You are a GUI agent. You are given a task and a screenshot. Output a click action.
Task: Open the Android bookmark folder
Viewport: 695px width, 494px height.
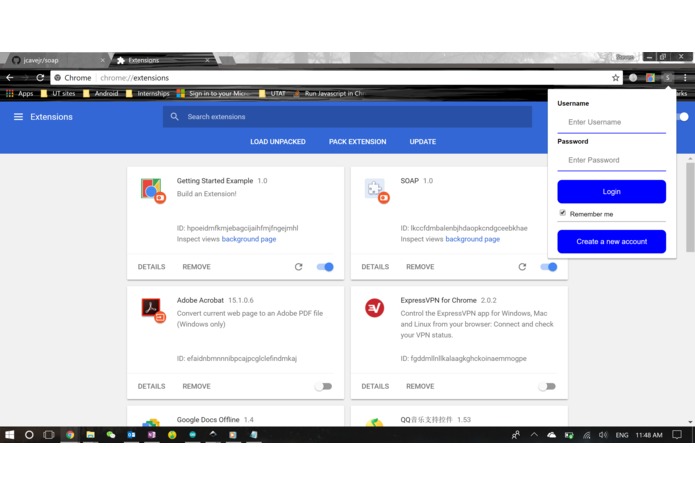[x=101, y=93]
